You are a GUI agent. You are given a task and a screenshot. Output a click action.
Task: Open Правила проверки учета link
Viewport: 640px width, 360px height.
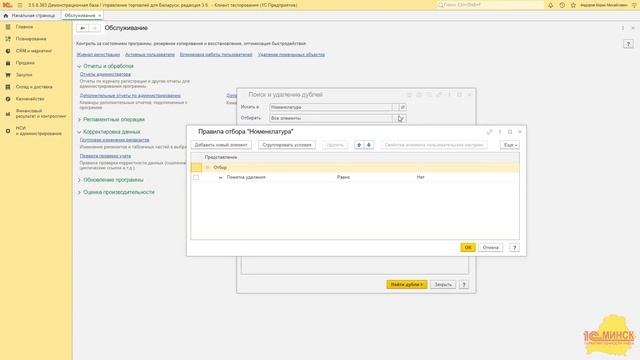click(105, 156)
